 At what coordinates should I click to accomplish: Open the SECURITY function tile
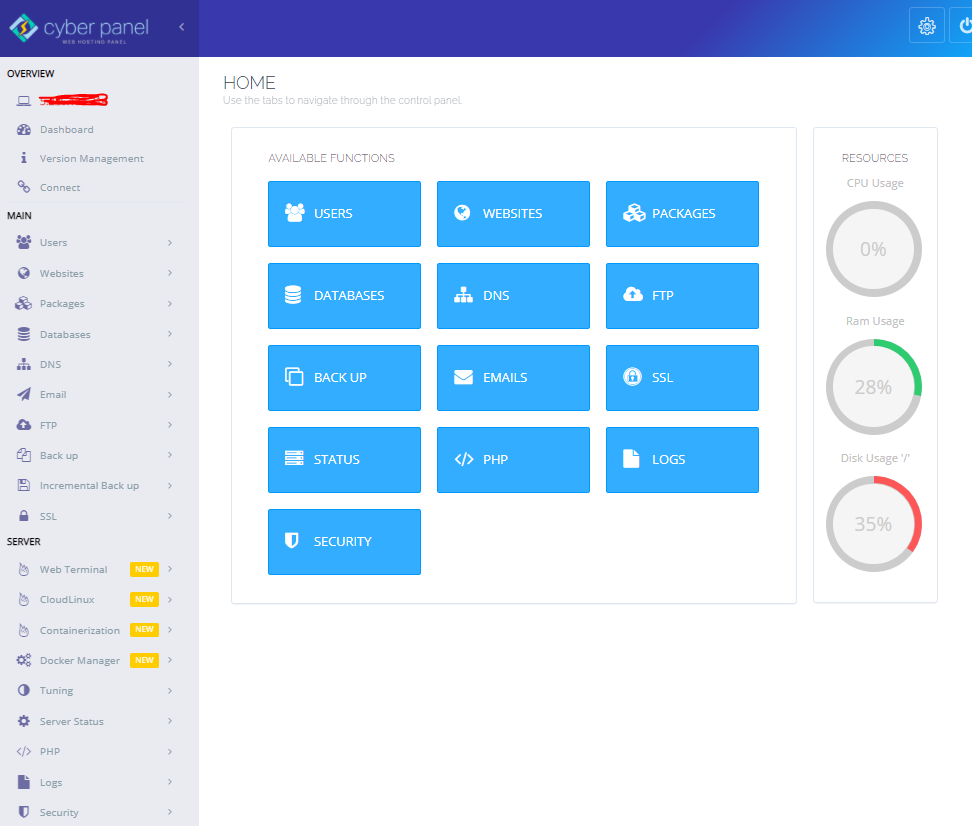344,542
